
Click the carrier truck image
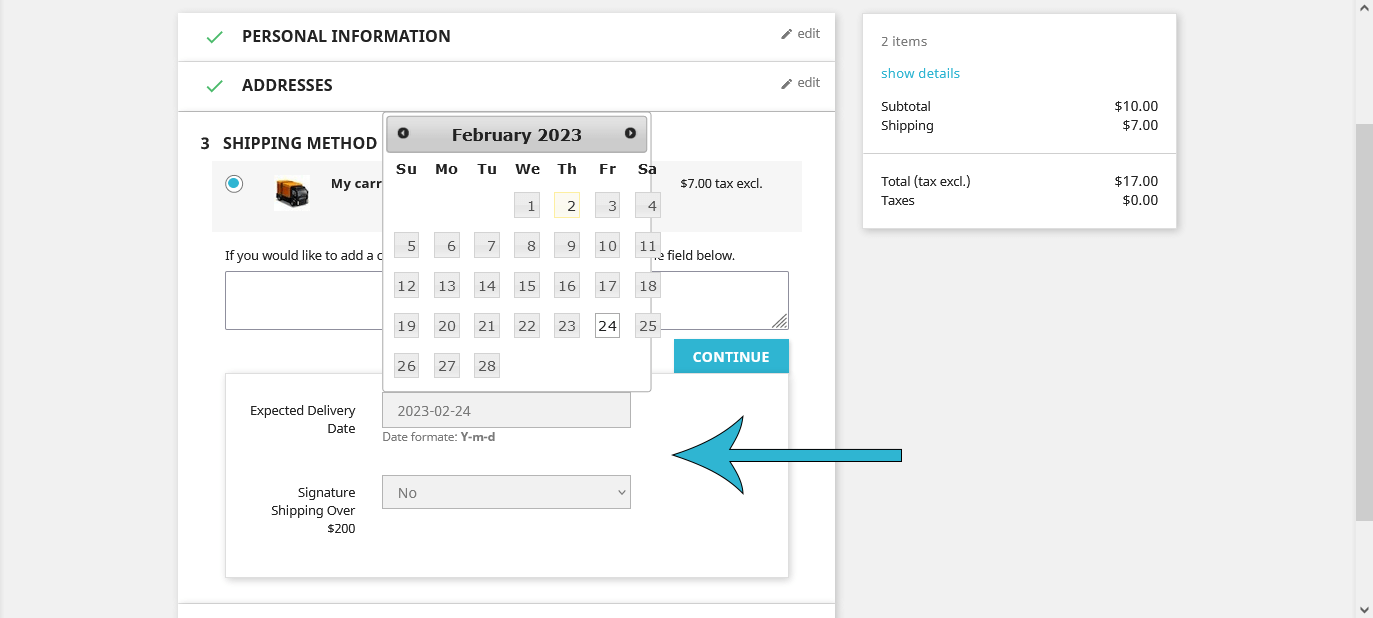point(292,193)
